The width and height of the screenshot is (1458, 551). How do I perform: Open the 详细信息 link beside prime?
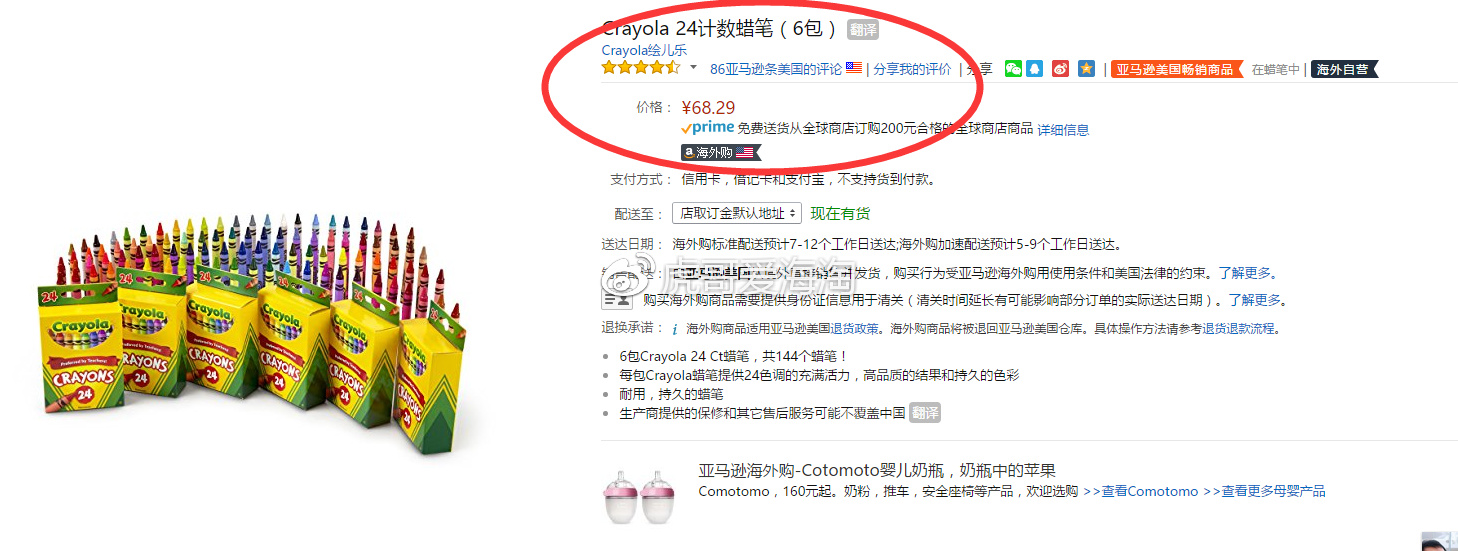1063,129
